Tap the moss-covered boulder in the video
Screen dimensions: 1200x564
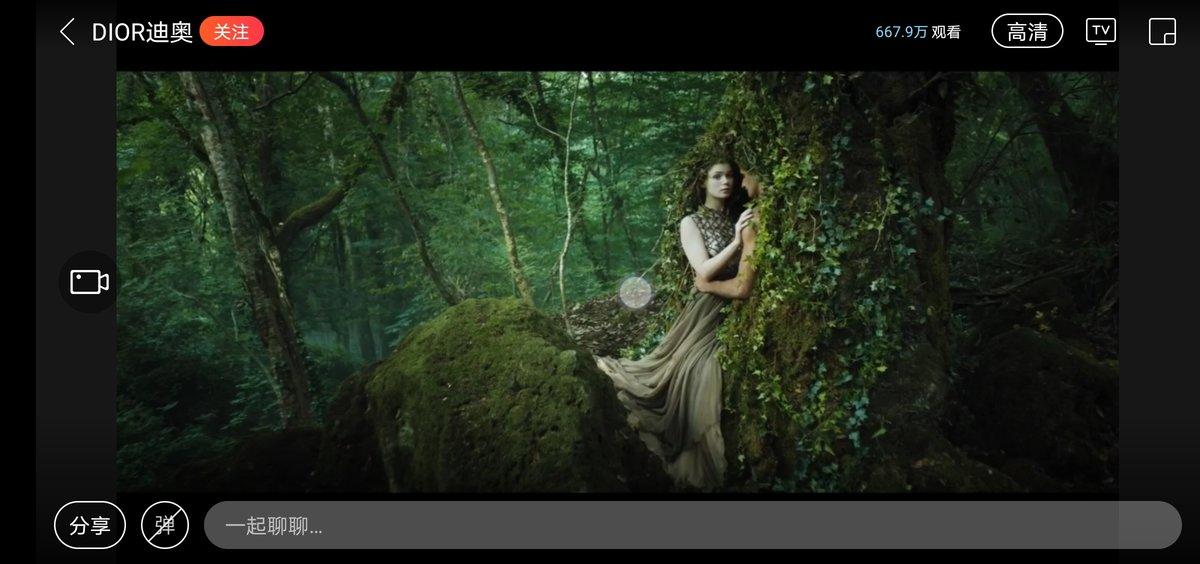coord(480,400)
